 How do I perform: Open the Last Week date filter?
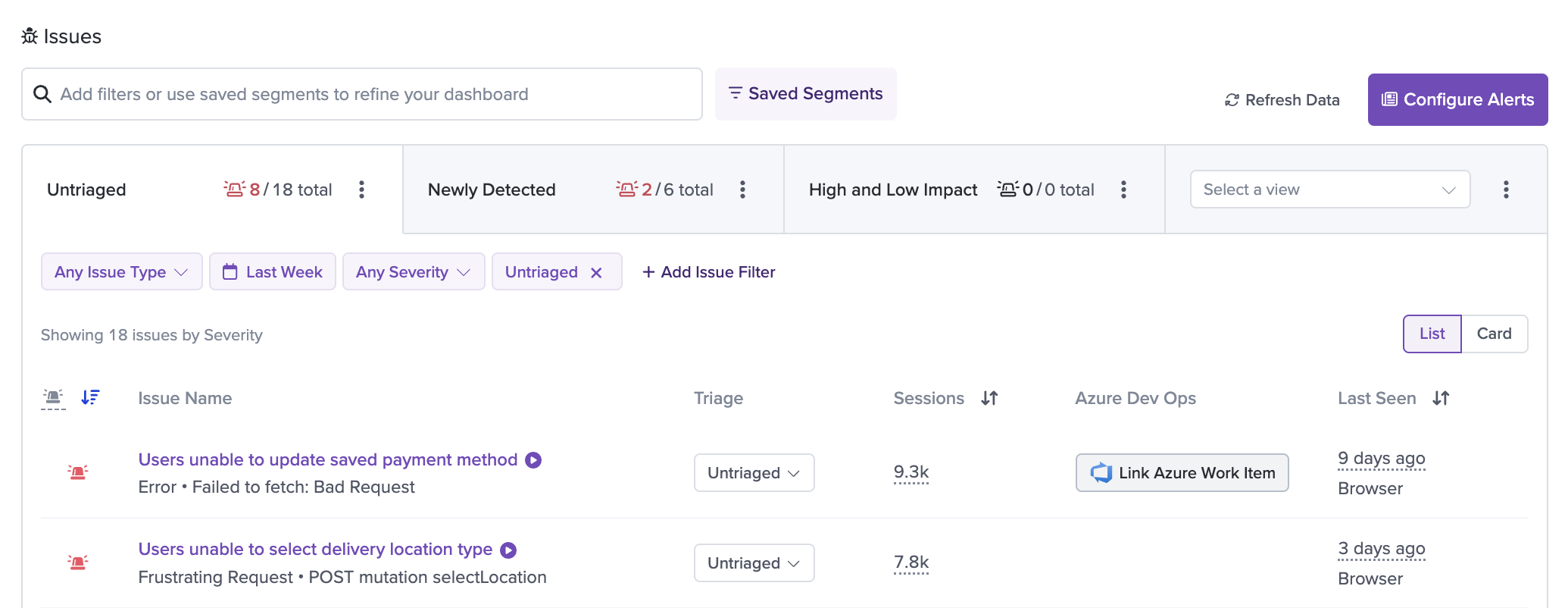point(273,271)
